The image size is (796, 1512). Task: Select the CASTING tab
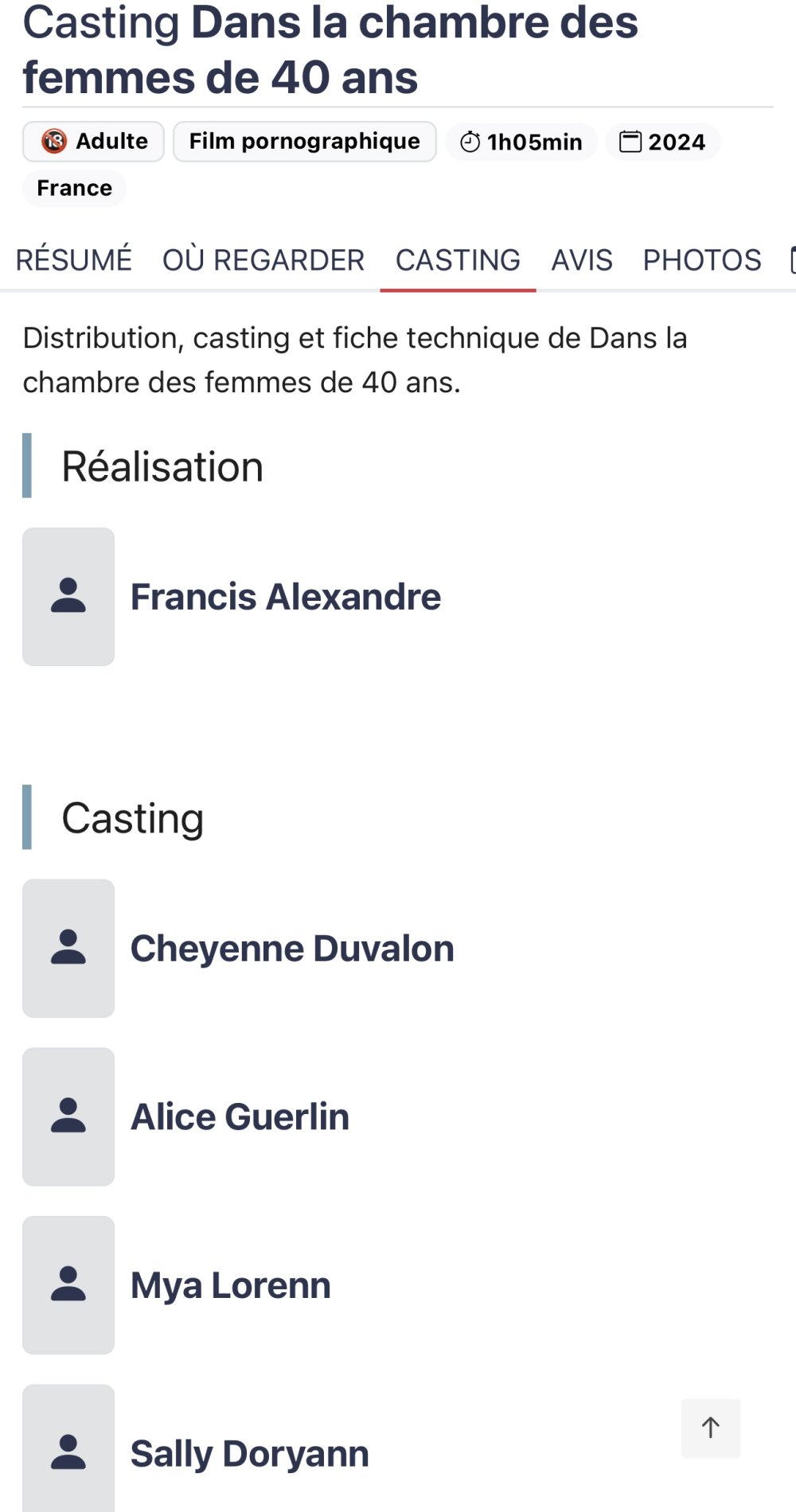[458, 260]
